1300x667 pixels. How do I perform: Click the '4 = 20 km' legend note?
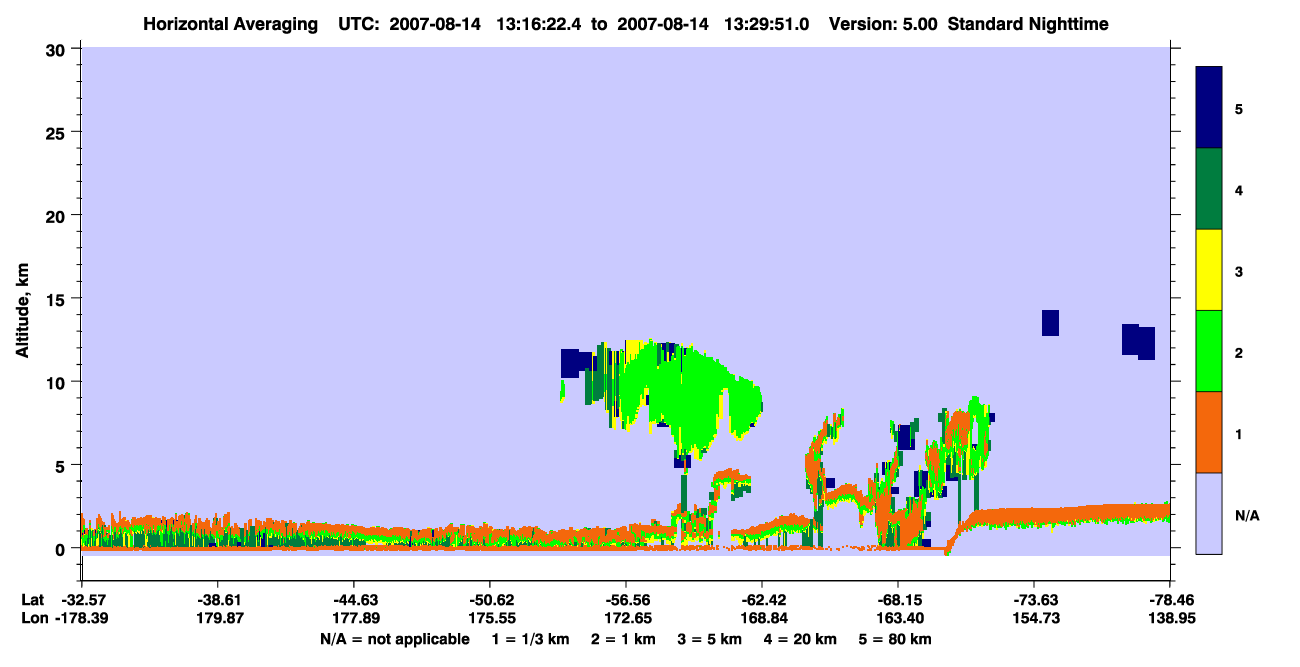[800, 639]
